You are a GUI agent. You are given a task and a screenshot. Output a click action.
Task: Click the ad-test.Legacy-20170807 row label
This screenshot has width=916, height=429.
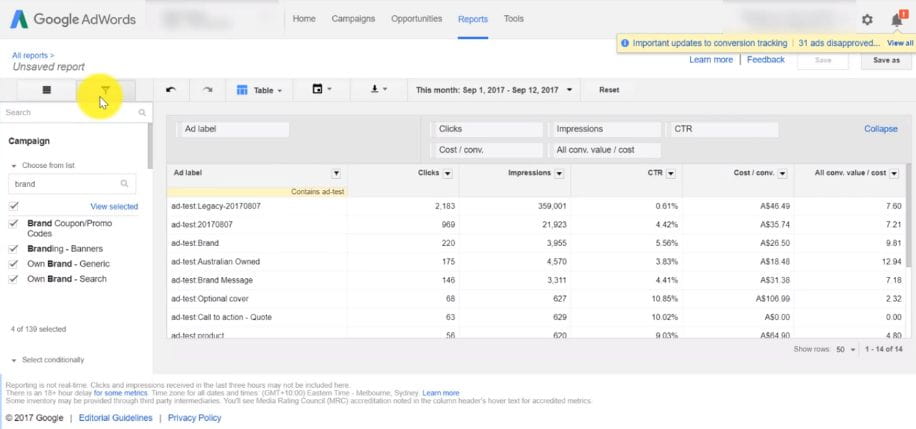[x=216, y=206]
